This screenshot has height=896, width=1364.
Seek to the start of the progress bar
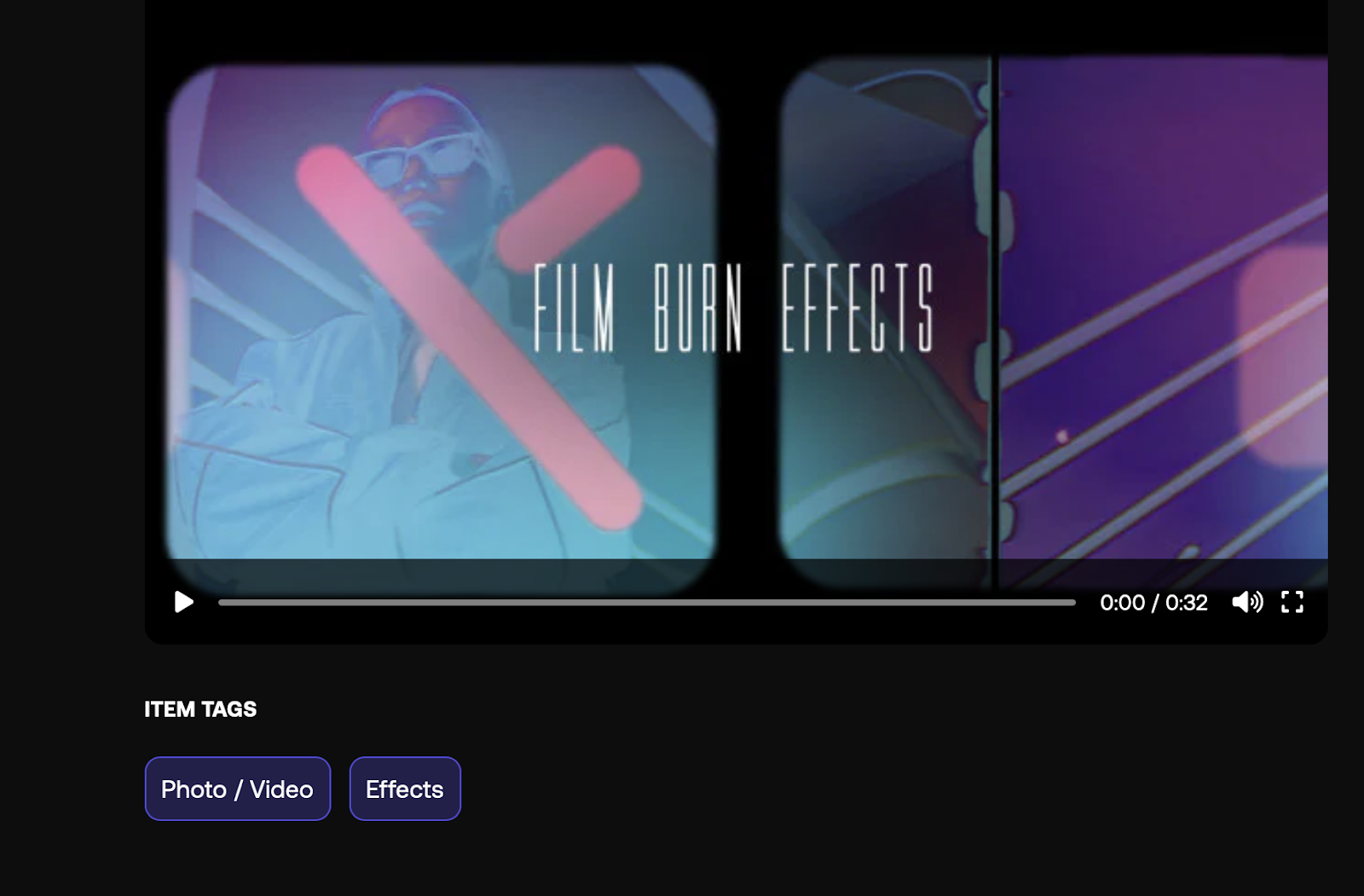point(220,603)
